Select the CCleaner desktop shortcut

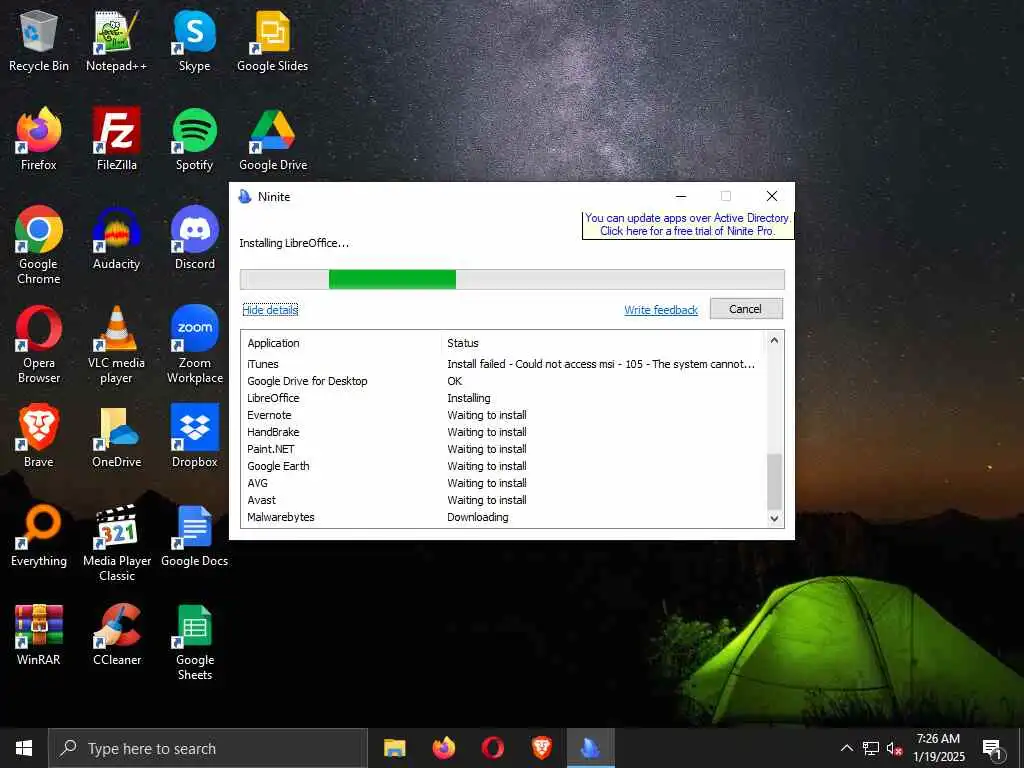(x=116, y=635)
